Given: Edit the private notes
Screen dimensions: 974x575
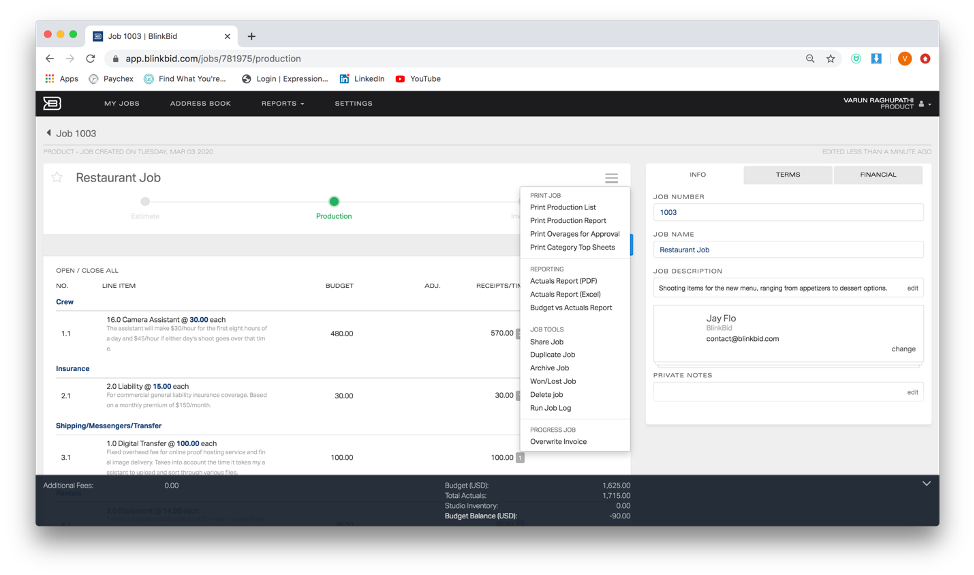Looking at the screenshot, I should point(913,392).
